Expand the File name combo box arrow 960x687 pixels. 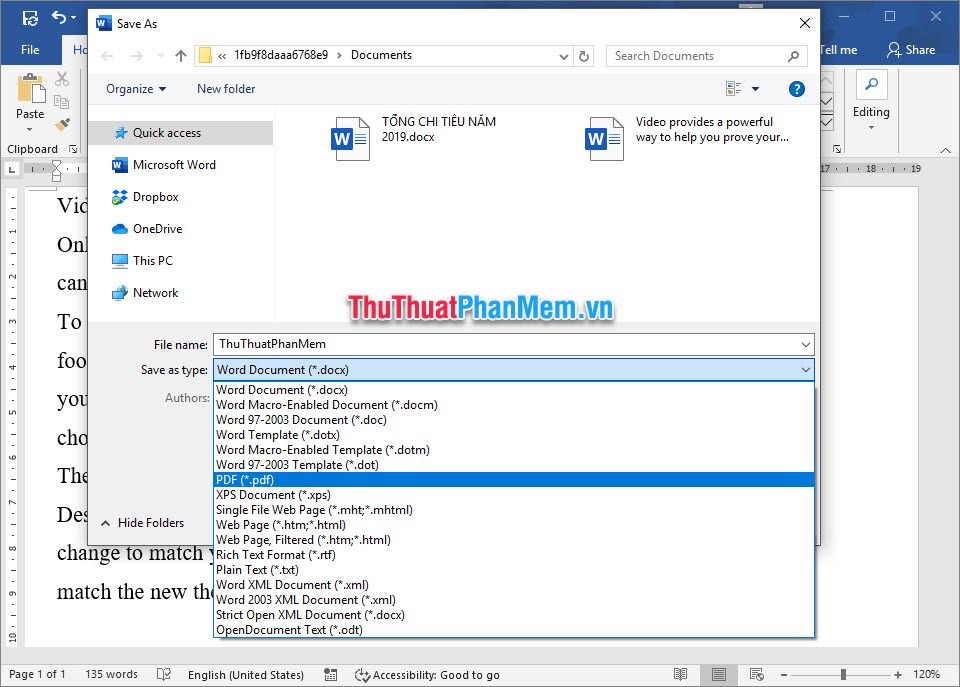click(x=806, y=345)
